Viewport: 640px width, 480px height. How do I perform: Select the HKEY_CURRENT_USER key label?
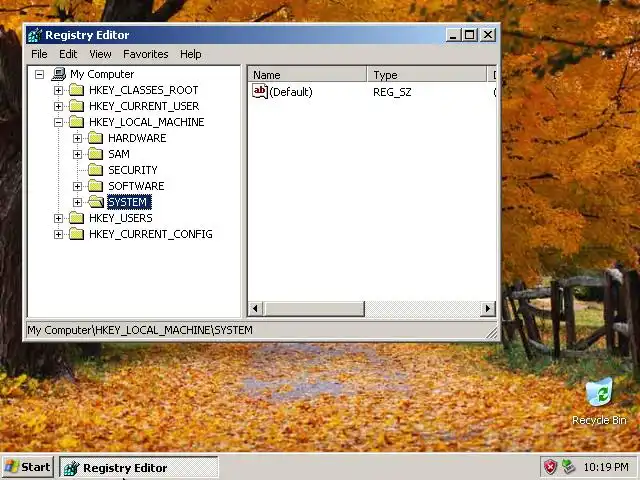(144, 106)
